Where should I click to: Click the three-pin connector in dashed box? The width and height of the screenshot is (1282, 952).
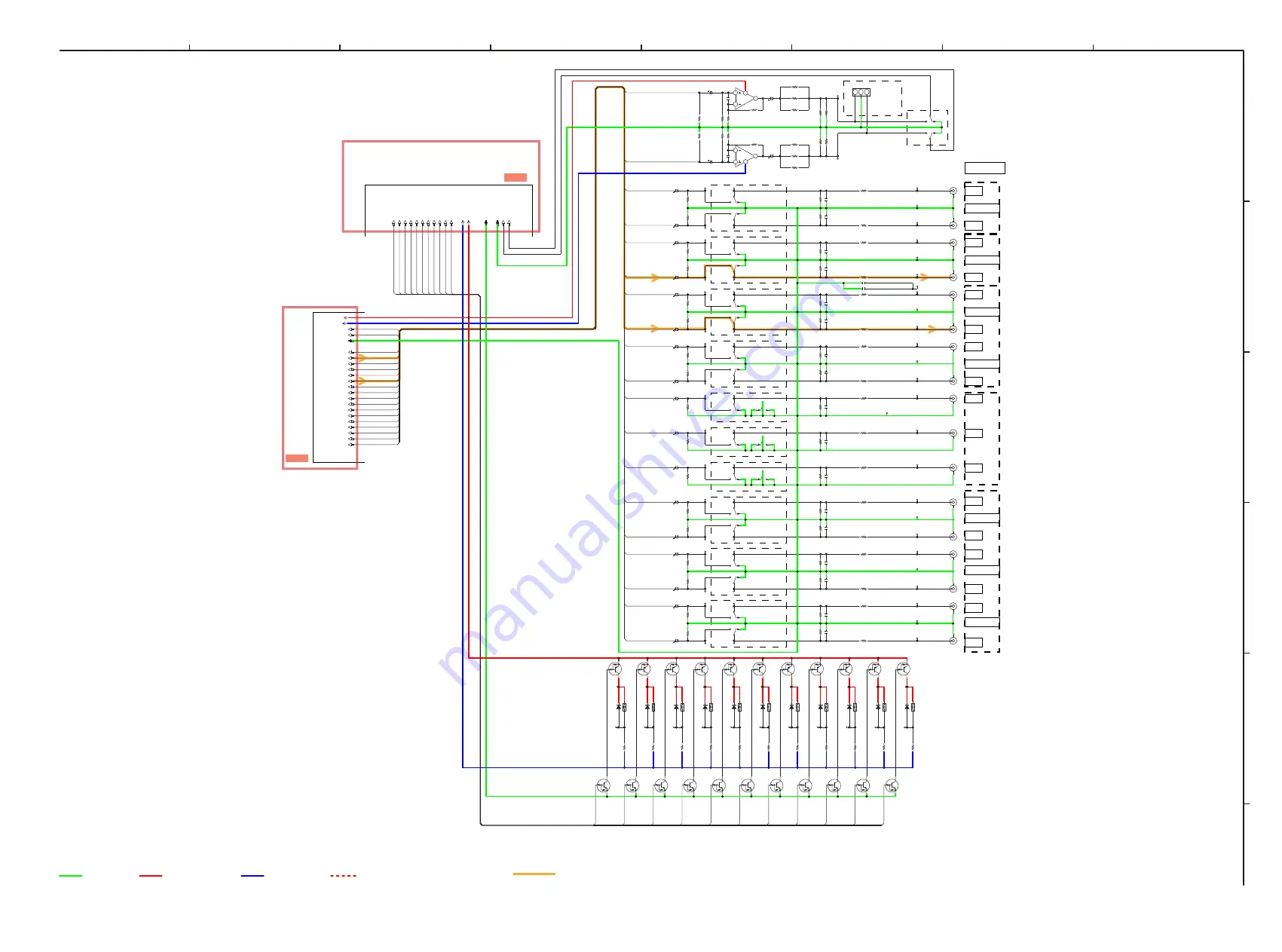tap(861, 92)
